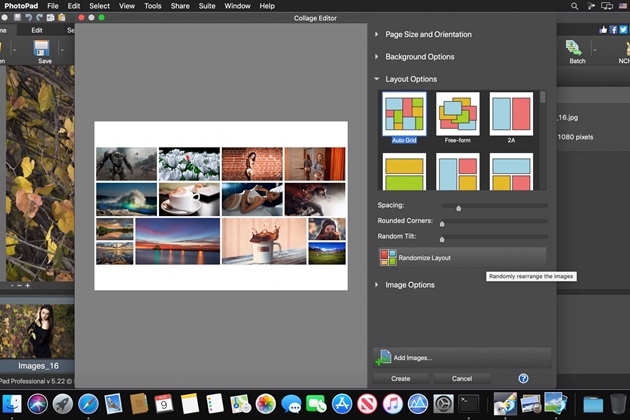Open the App Store from the dock
630x420 pixels.
coord(343,404)
